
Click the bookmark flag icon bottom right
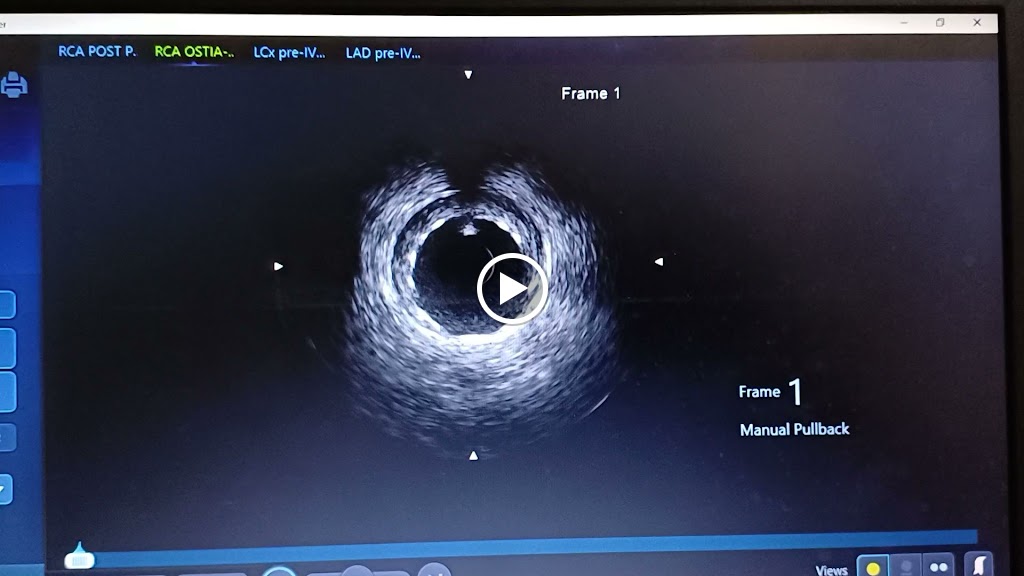[x=978, y=565]
